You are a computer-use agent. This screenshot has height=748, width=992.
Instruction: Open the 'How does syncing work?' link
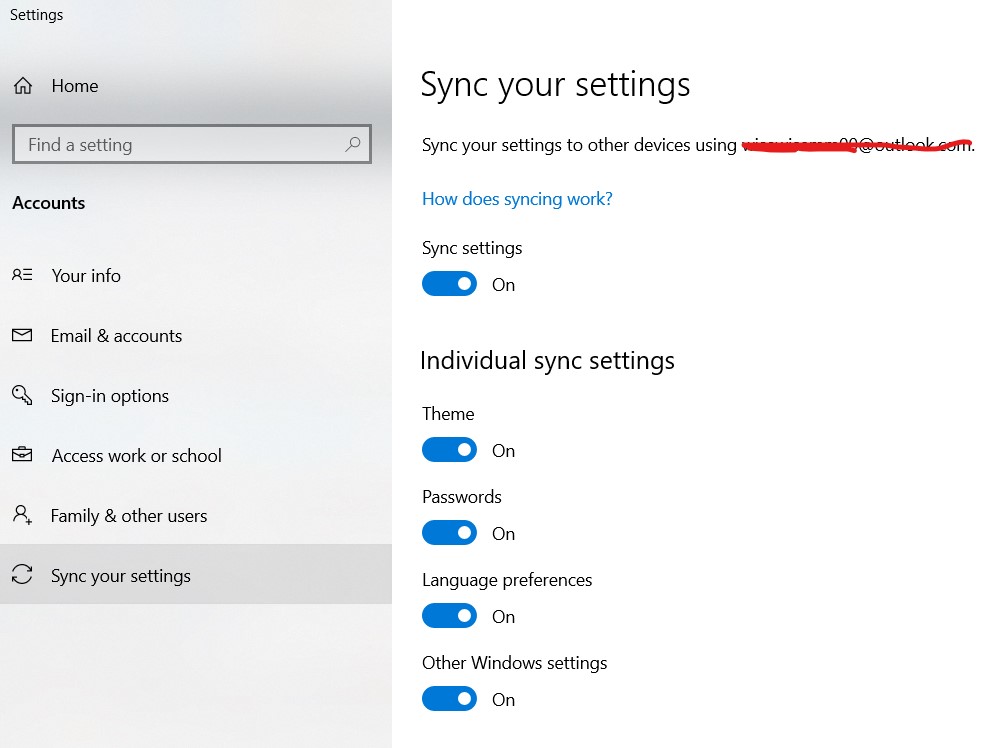(517, 199)
